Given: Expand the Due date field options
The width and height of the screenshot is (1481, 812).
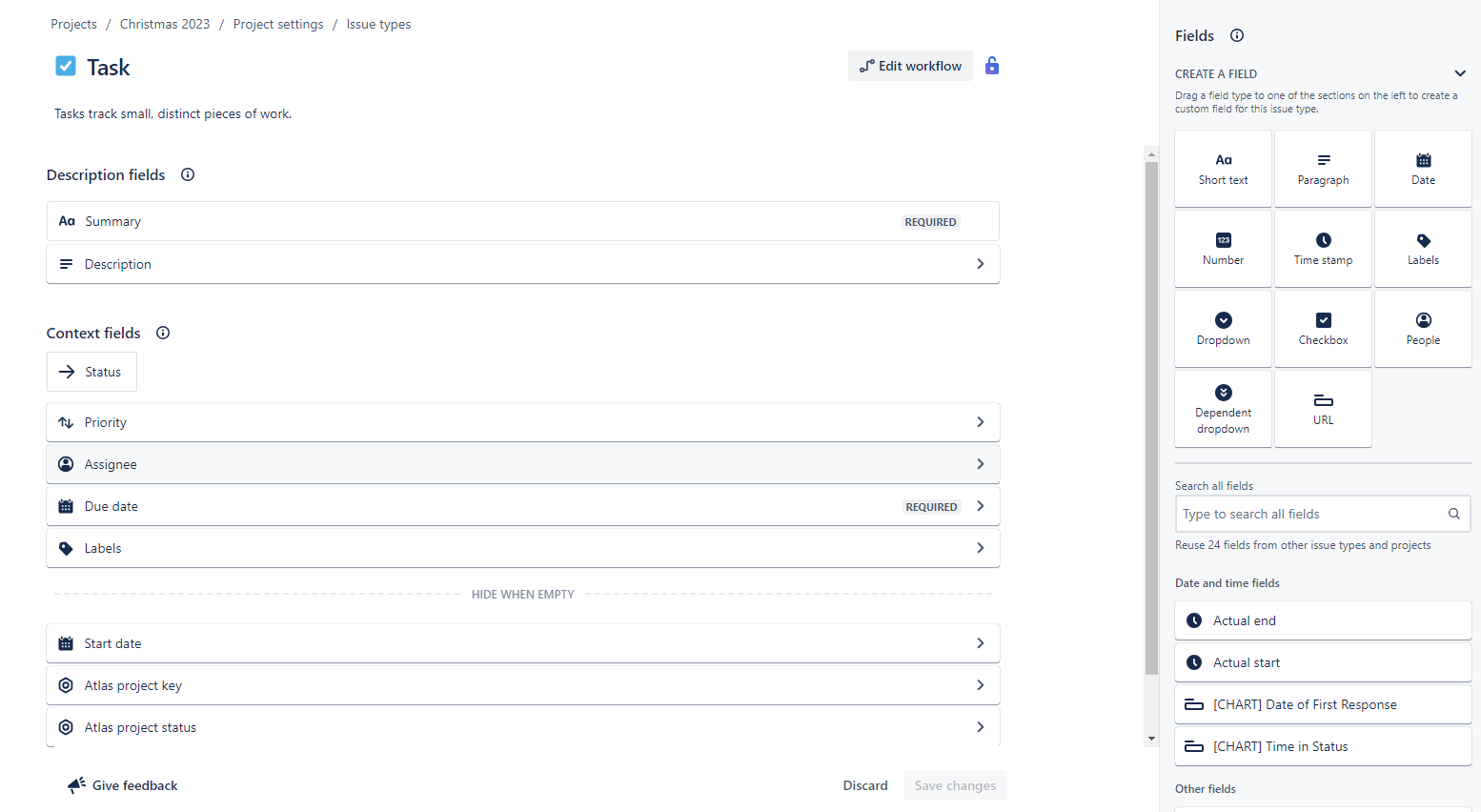Looking at the screenshot, I should tap(981, 506).
